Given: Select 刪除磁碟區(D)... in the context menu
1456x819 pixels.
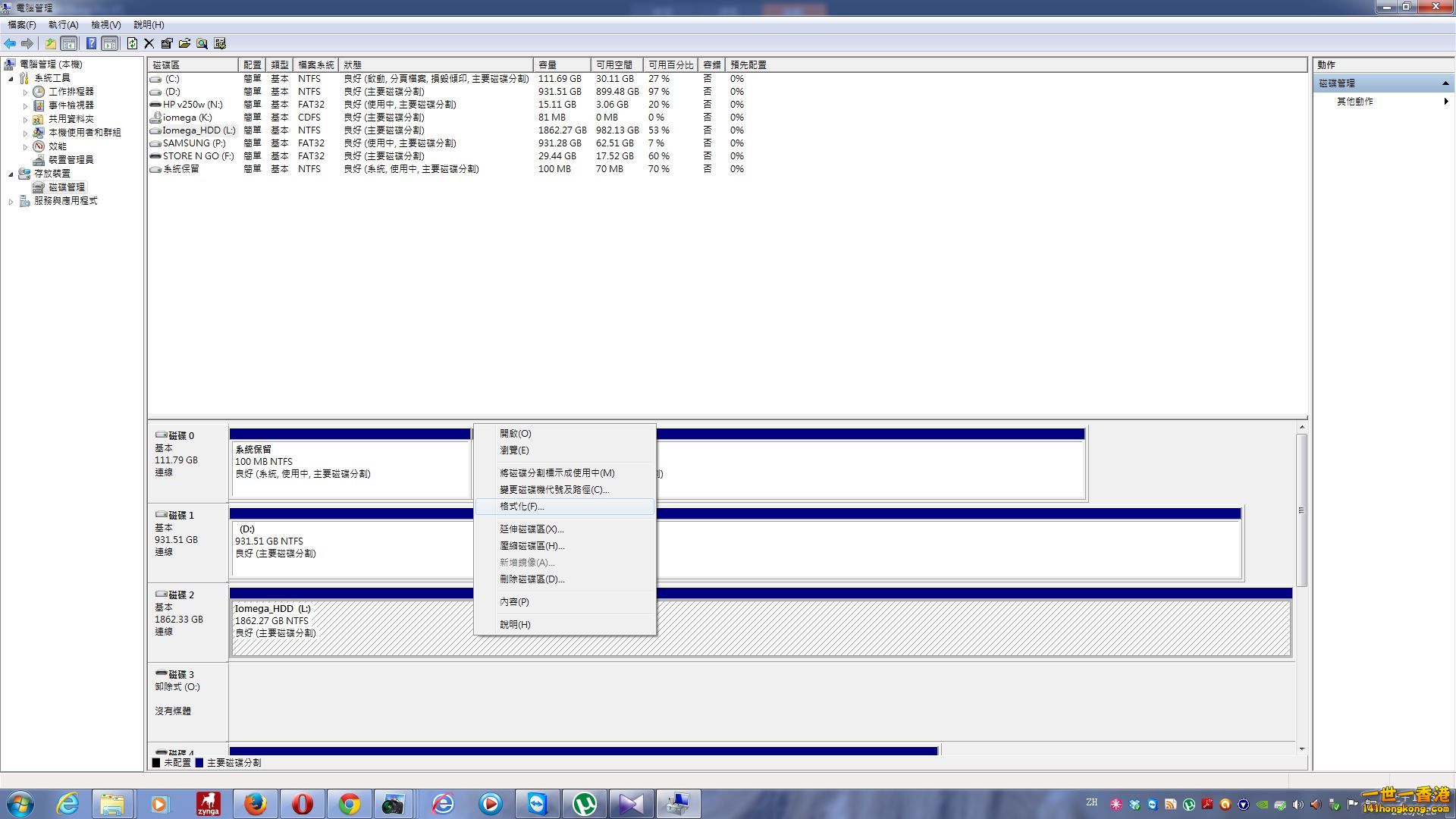Looking at the screenshot, I should [x=532, y=579].
